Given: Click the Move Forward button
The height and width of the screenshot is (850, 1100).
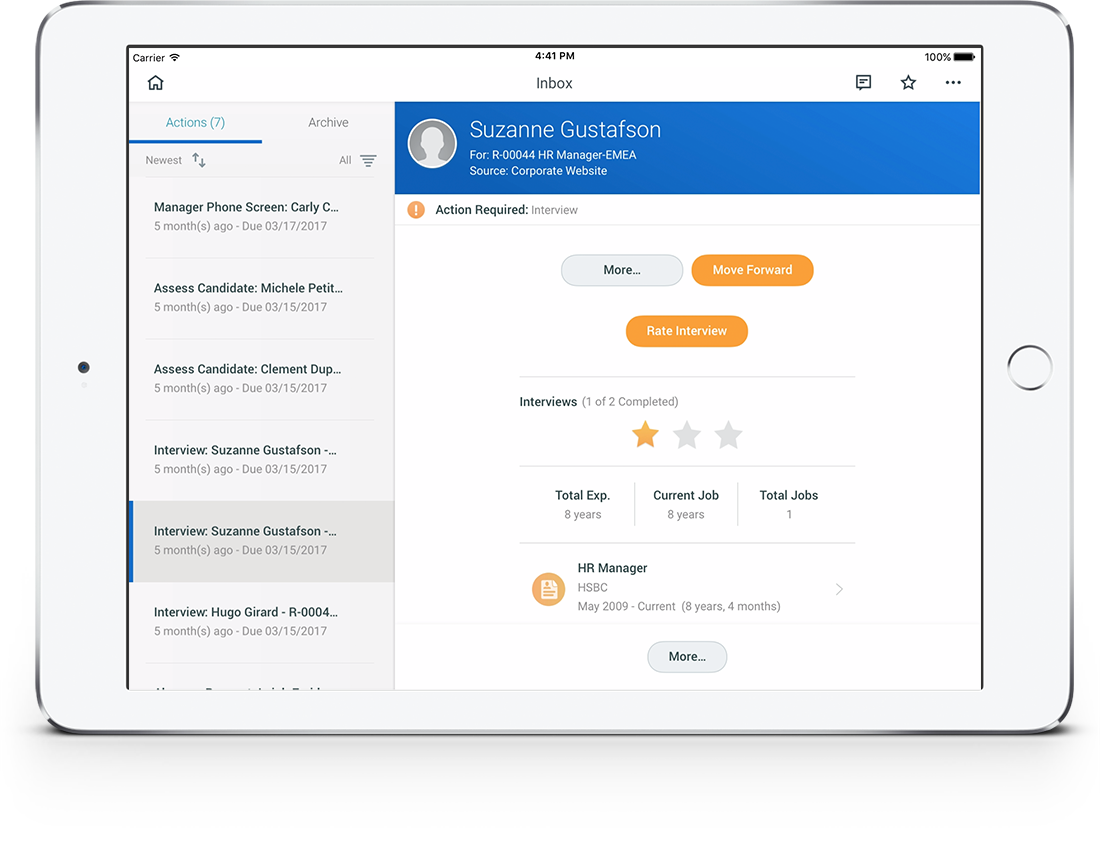Looking at the screenshot, I should tap(752, 270).
